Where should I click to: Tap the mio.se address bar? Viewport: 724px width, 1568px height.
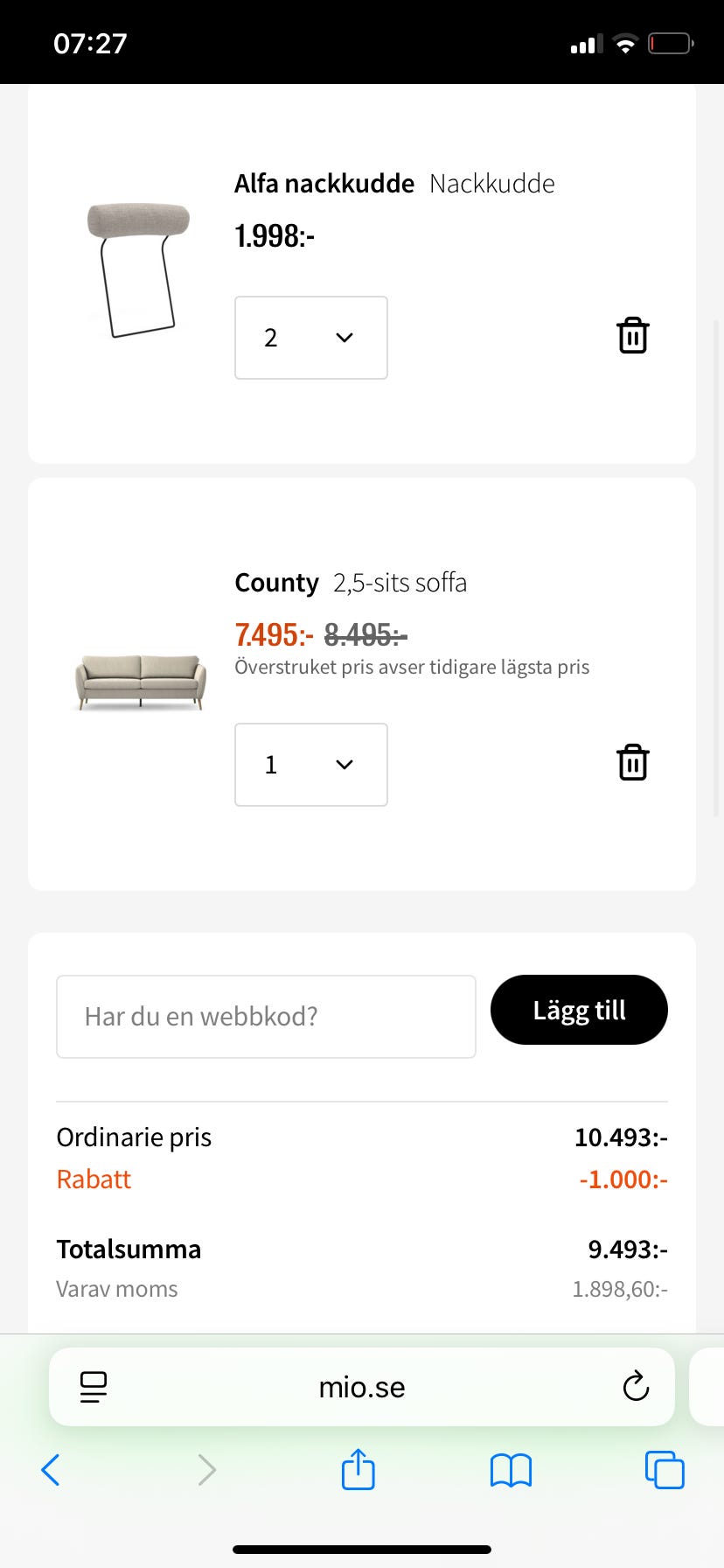[x=362, y=1387]
